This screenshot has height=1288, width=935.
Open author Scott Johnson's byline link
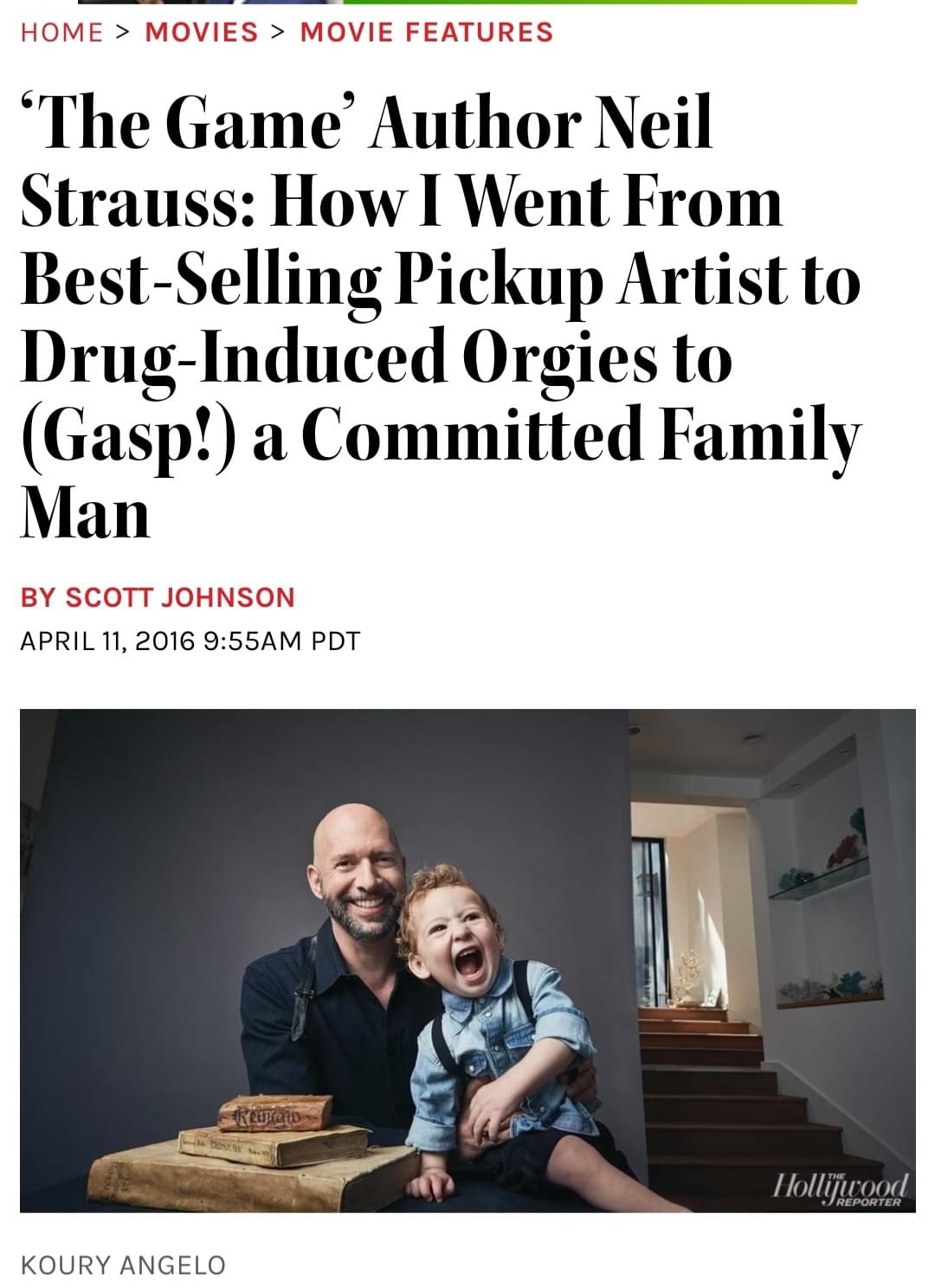coord(158,597)
